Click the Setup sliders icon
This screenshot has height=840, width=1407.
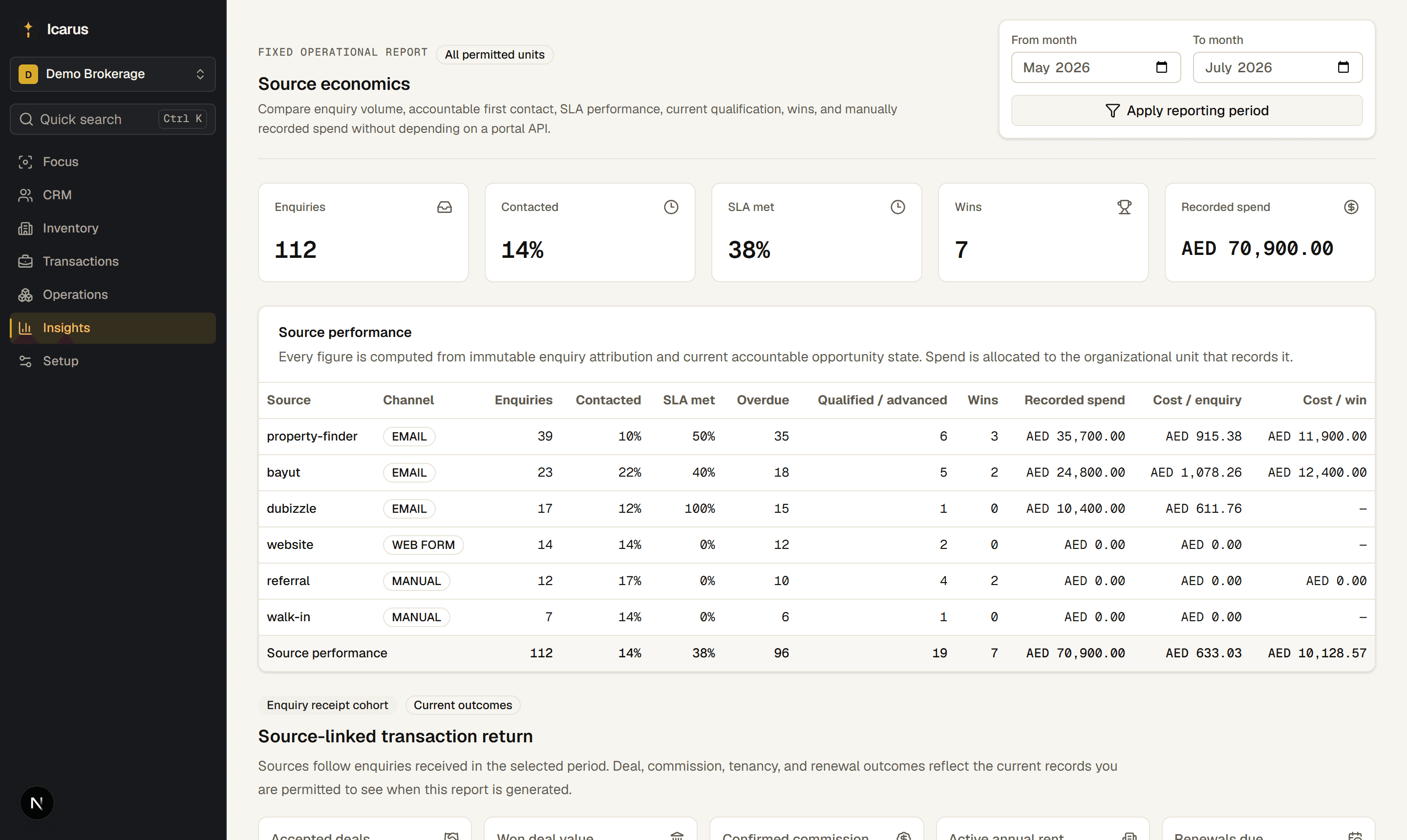pos(25,361)
